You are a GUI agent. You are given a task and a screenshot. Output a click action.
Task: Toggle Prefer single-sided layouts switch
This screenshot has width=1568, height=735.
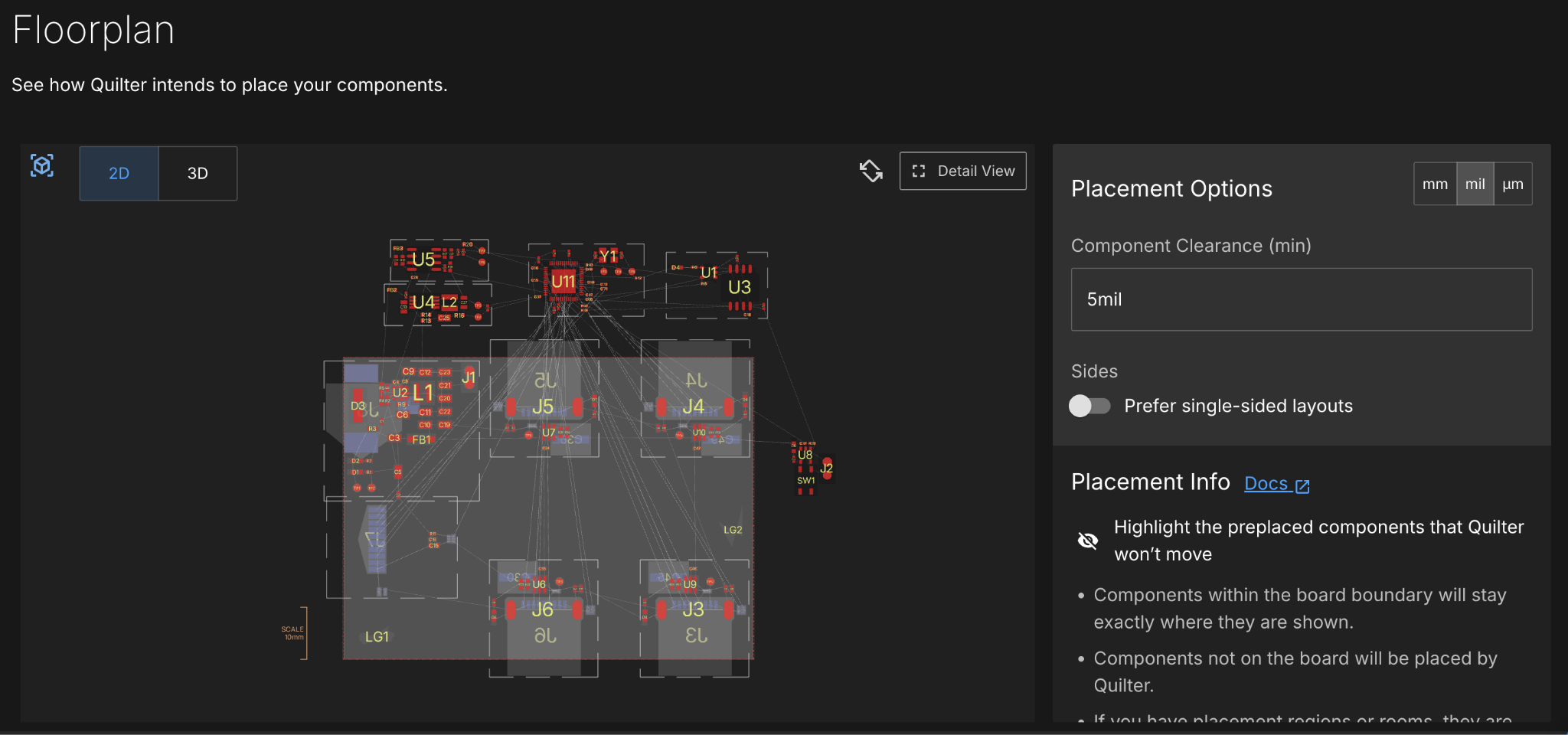click(x=1089, y=406)
